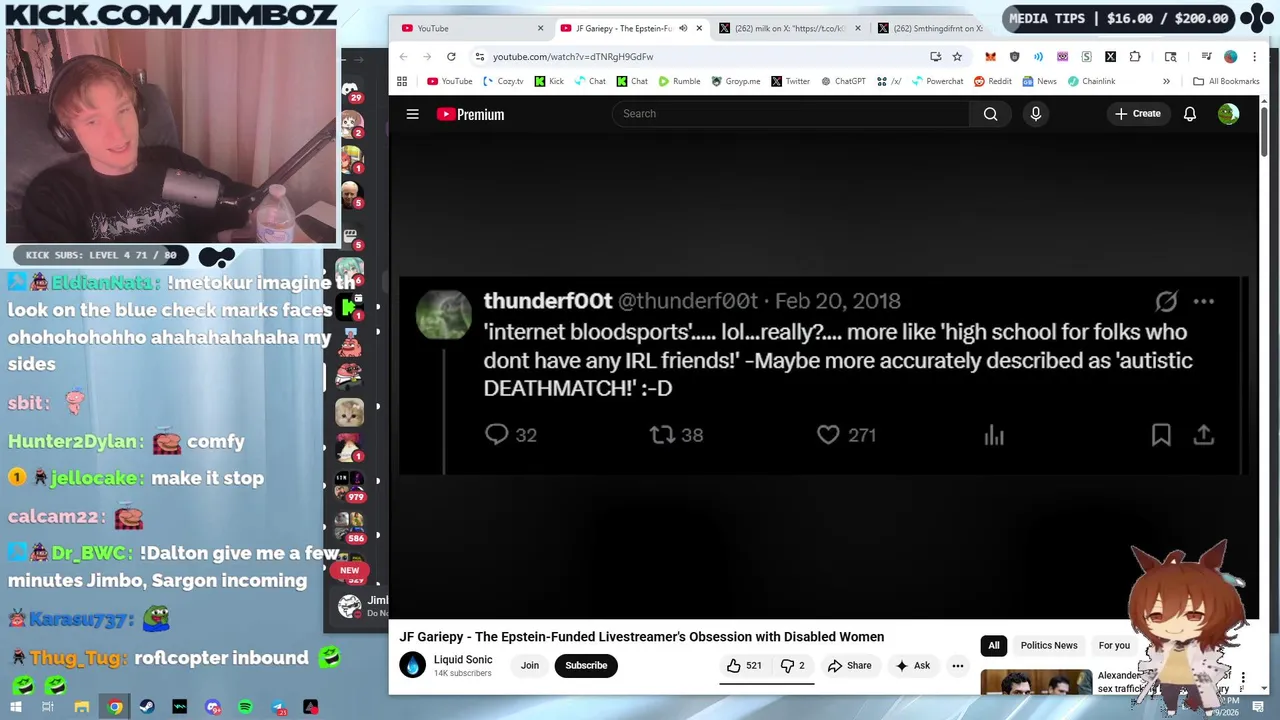Click the tweet's reply icon with 32
1280x720 pixels.
point(497,434)
